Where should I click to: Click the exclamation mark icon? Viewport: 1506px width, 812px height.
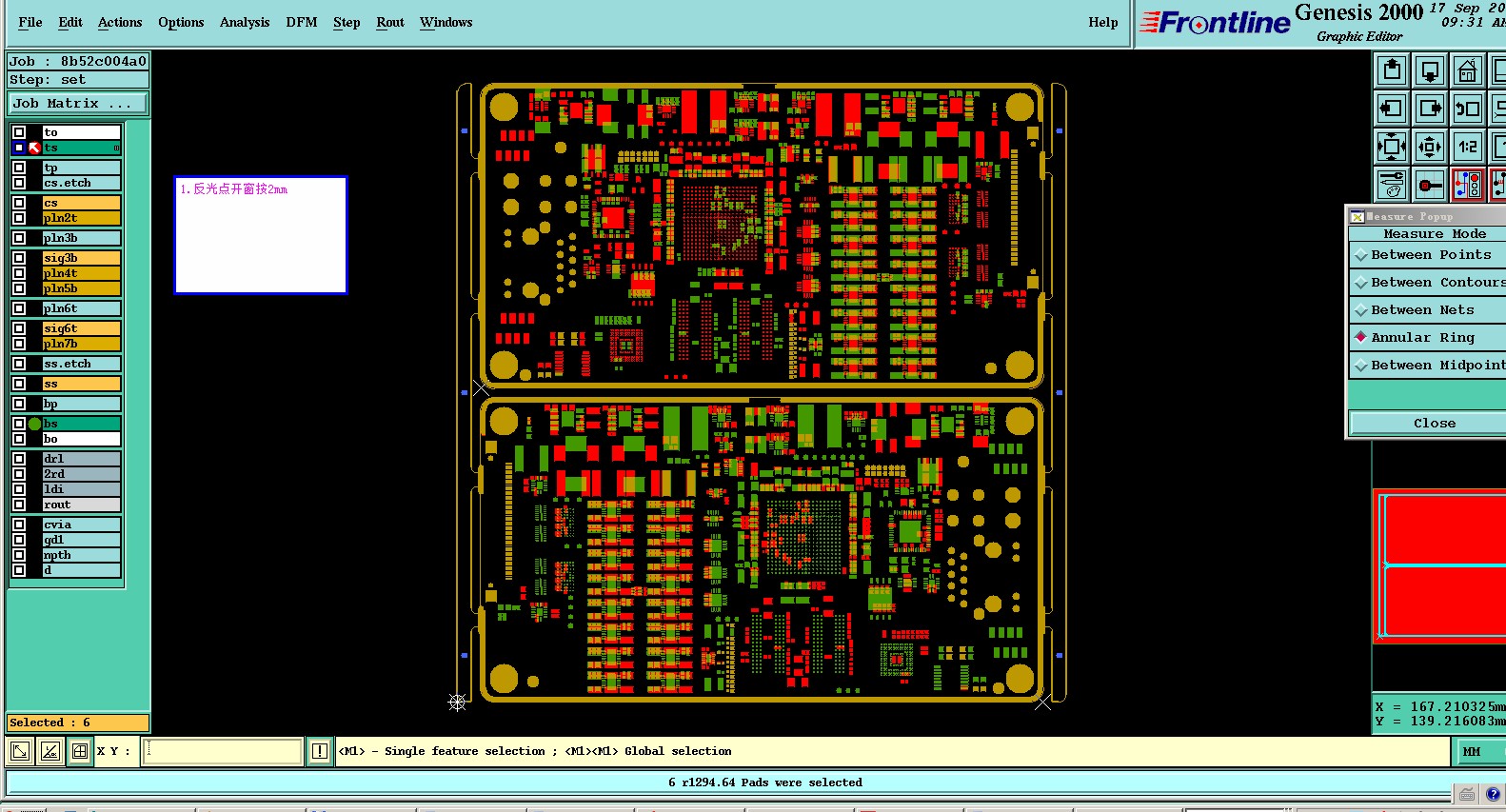(x=320, y=751)
